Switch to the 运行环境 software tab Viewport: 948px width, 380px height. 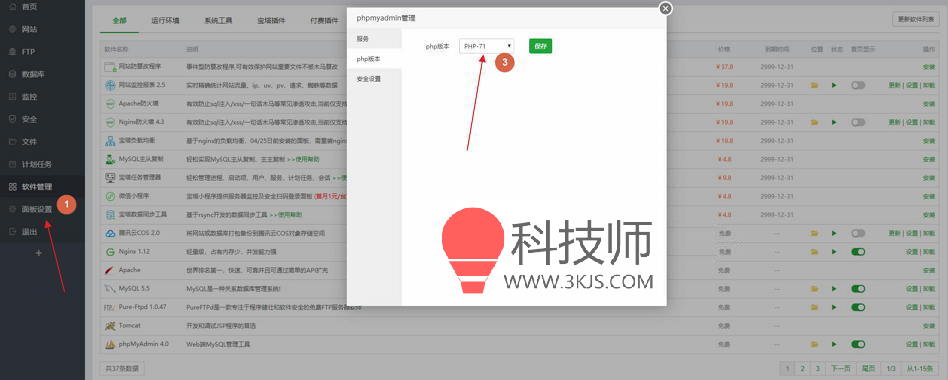tap(165, 20)
